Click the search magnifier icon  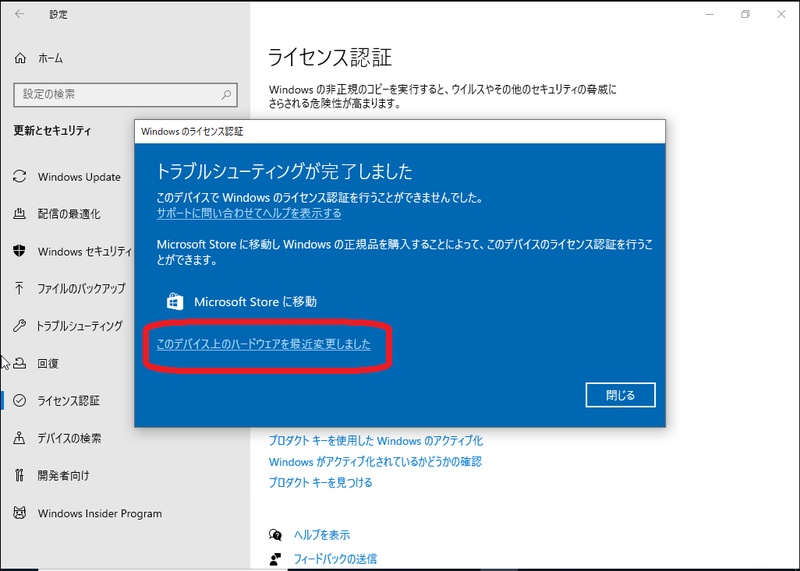[226, 94]
